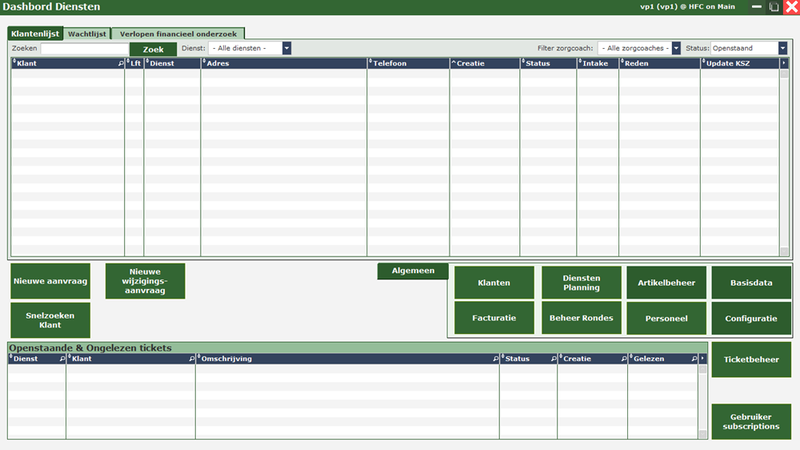
Task: Click the search icon in Klantenlijst Klant column
Action: 120,63
